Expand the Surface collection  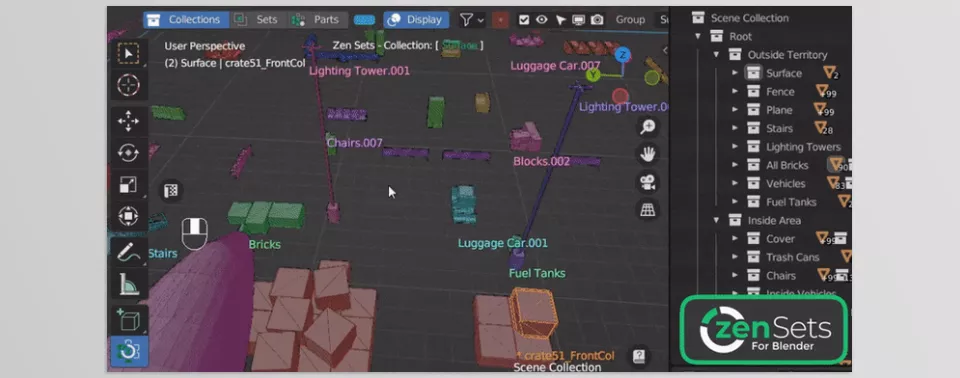pyautogui.click(x=735, y=73)
